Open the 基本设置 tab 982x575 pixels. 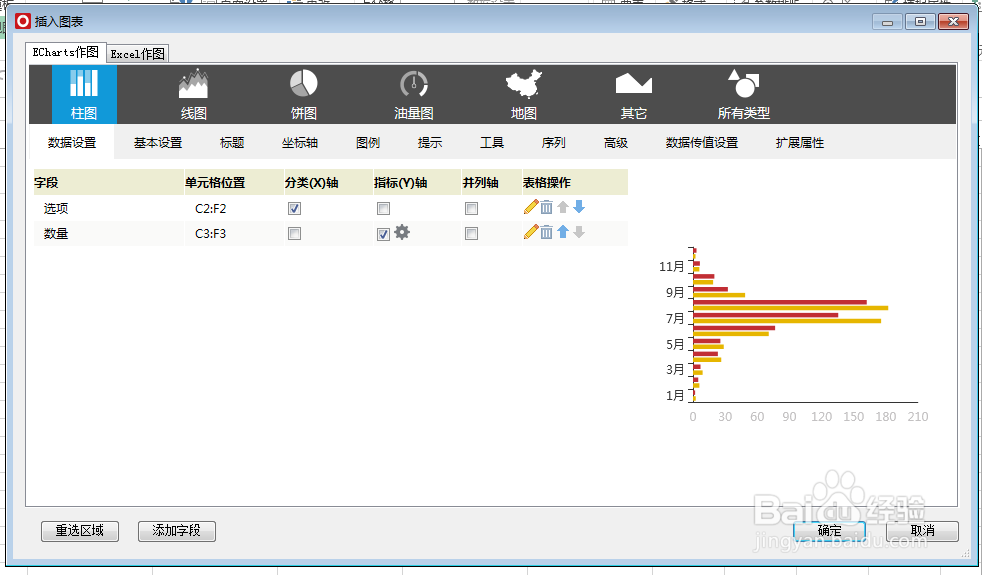click(x=158, y=143)
